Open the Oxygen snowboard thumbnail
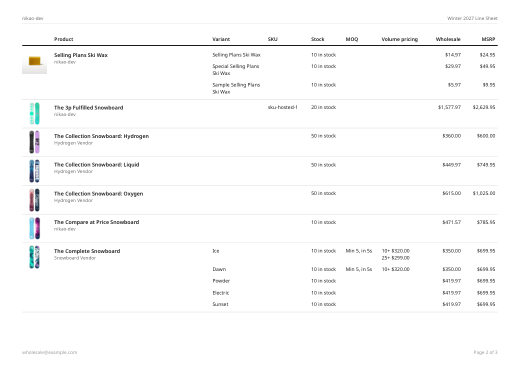Image resolution: width=520 pixels, height=368 pixels. pyautogui.click(x=34, y=200)
